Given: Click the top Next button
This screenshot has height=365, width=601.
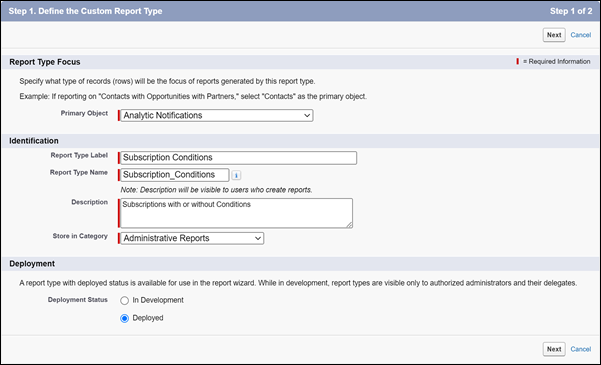Looking at the screenshot, I should pos(554,35).
